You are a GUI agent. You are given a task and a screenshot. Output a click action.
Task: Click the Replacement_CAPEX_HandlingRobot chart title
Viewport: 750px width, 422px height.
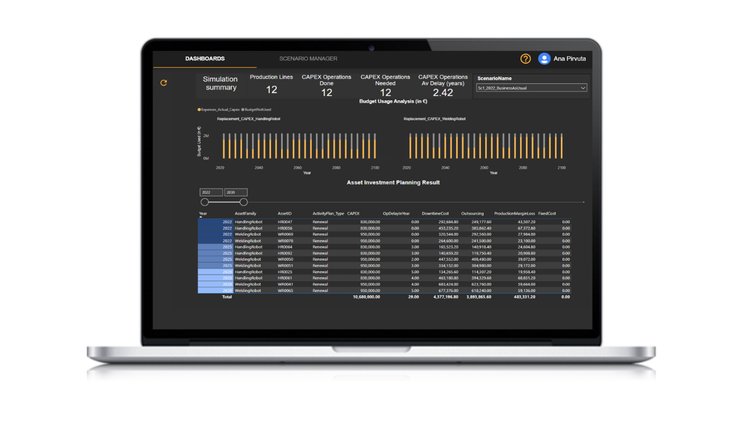(x=248, y=119)
